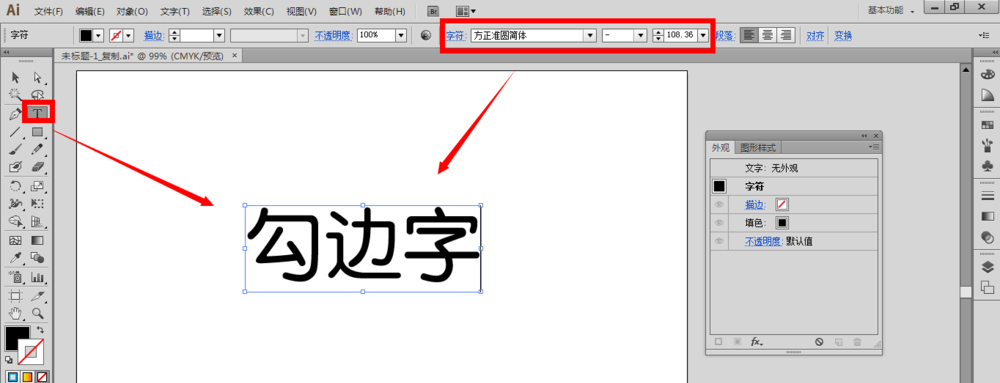Select the Eyedropper tool
The image size is (1000, 383).
click(x=16, y=258)
